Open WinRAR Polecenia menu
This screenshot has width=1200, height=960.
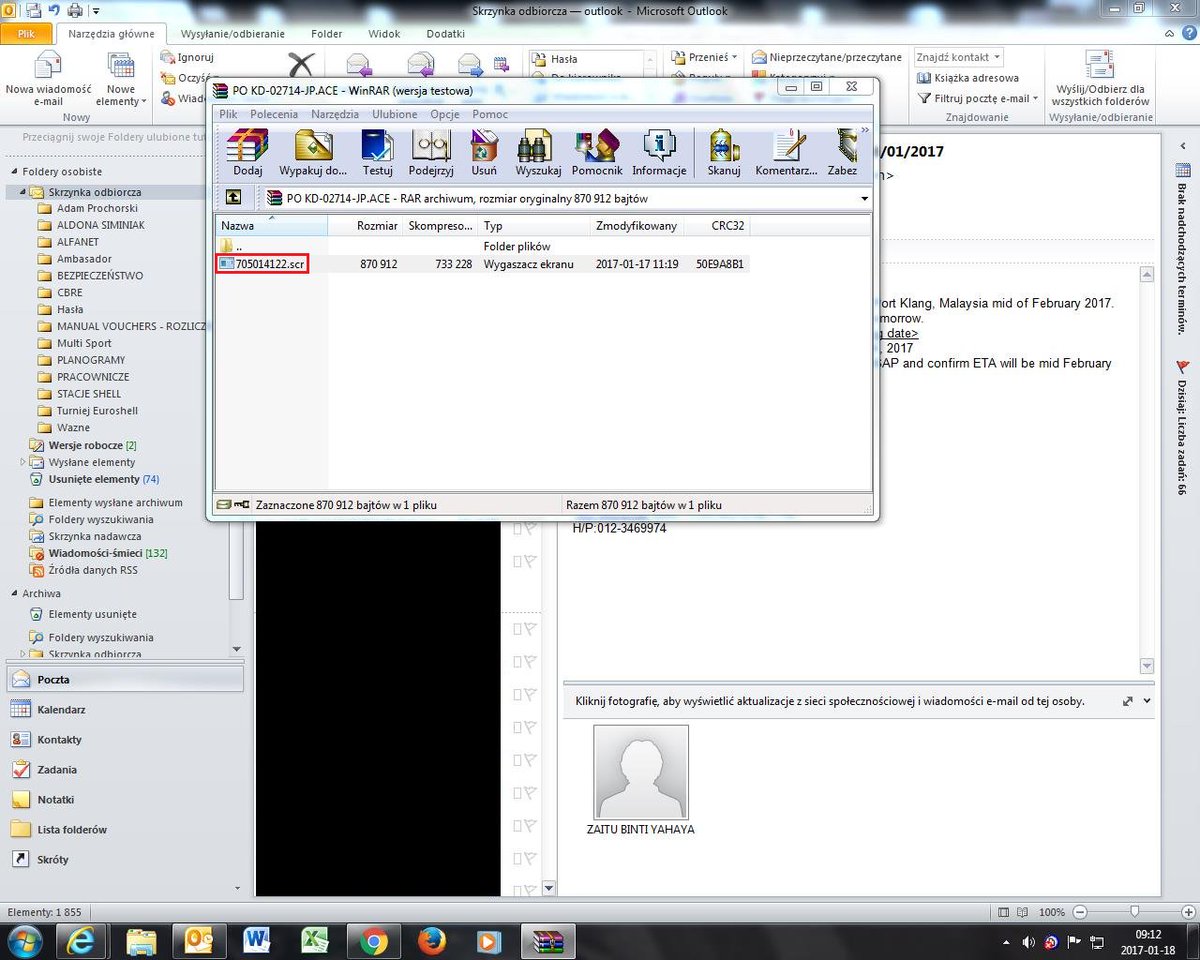pos(274,114)
